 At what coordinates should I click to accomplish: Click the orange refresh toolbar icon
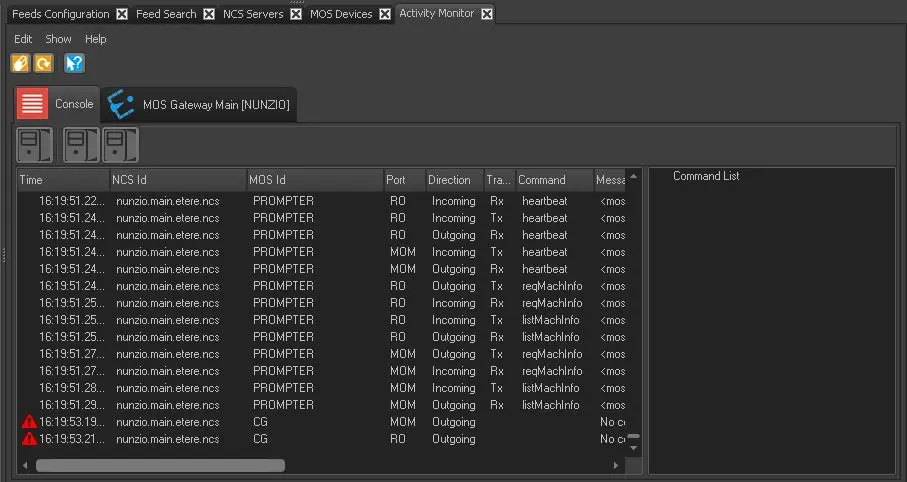(x=44, y=64)
